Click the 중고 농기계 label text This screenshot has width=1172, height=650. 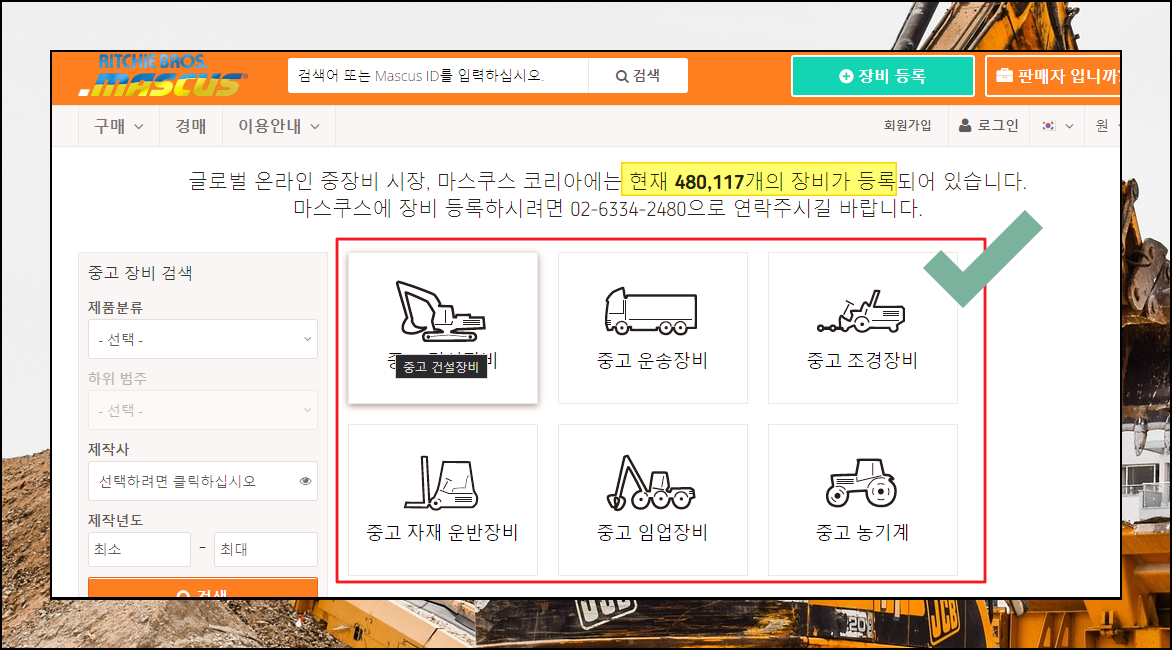(862, 533)
